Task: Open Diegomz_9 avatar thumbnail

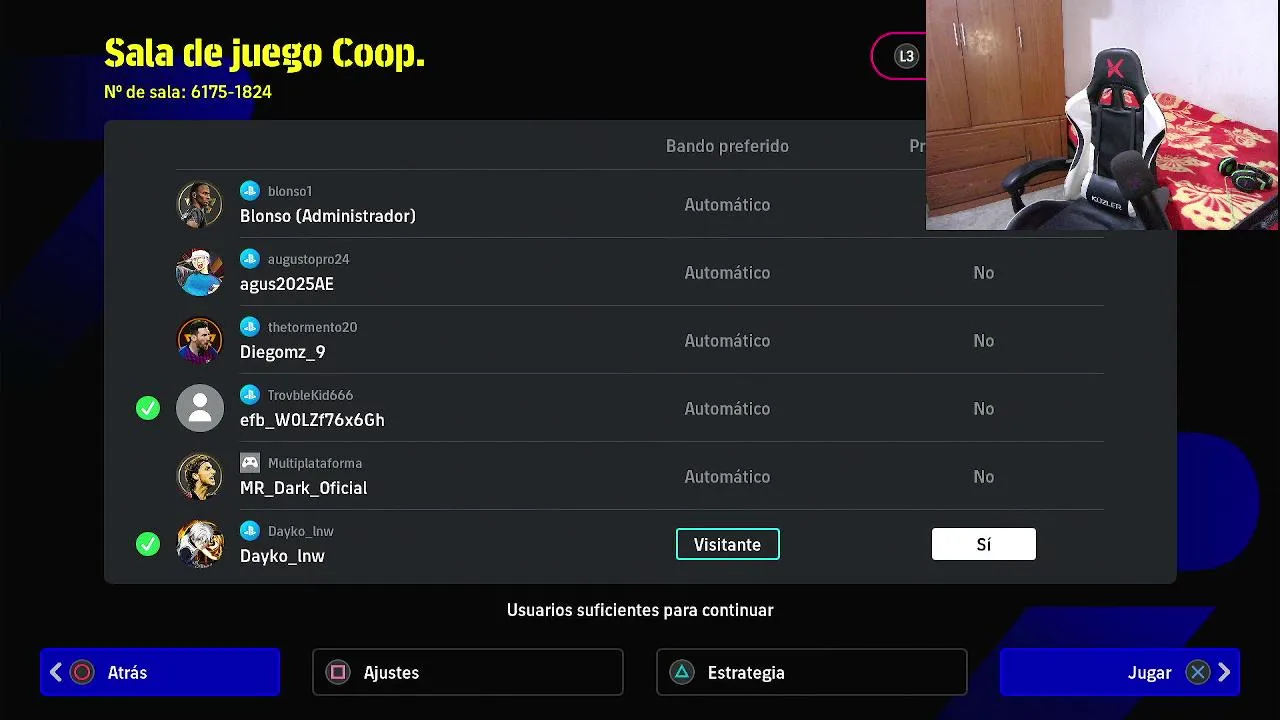Action: tap(200, 340)
